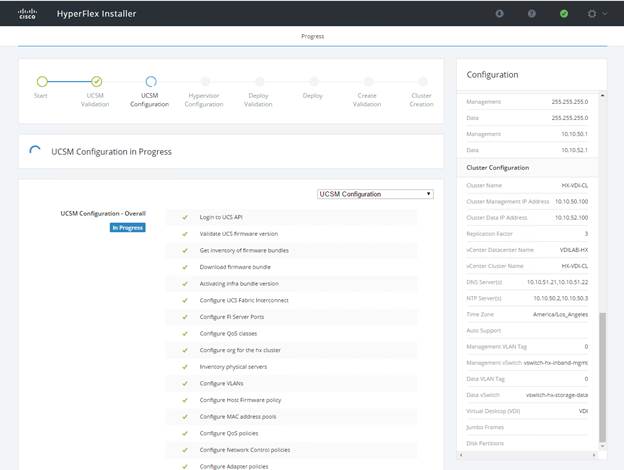Open the UCSM Configuration dropdown
The height and width of the screenshot is (470, 624).
pos(375,194)
